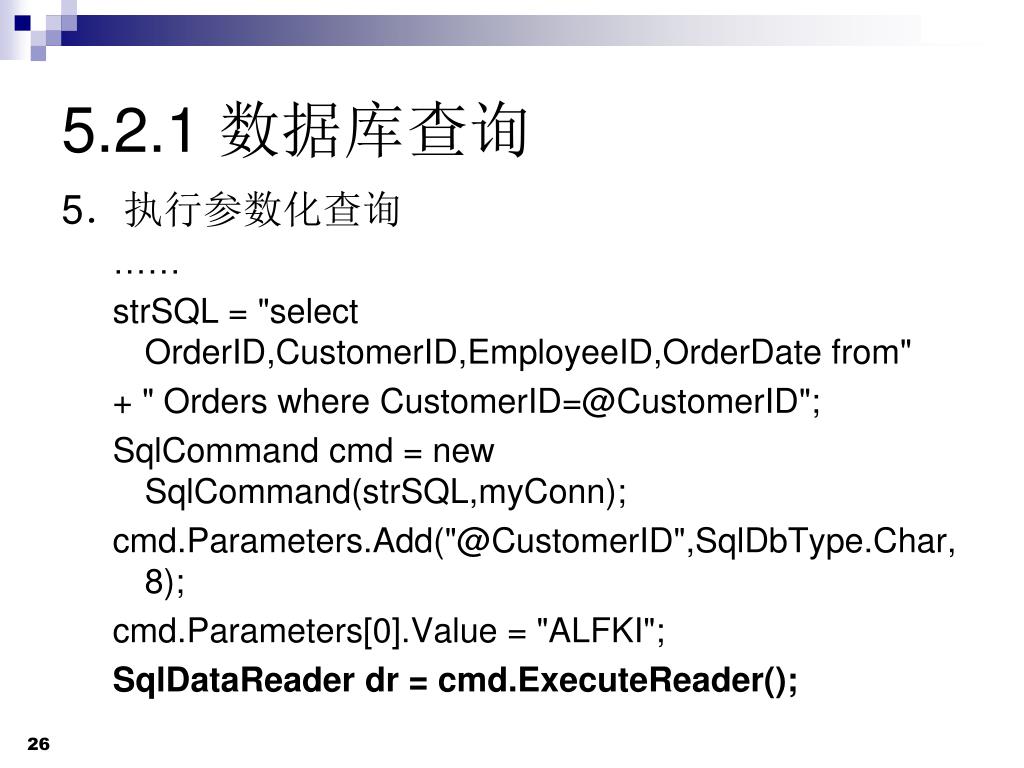This screenshot has height=768, width=1024.
Task: Click the SqlCommand(strSQL,myConn); line
Action: (385, 492)
